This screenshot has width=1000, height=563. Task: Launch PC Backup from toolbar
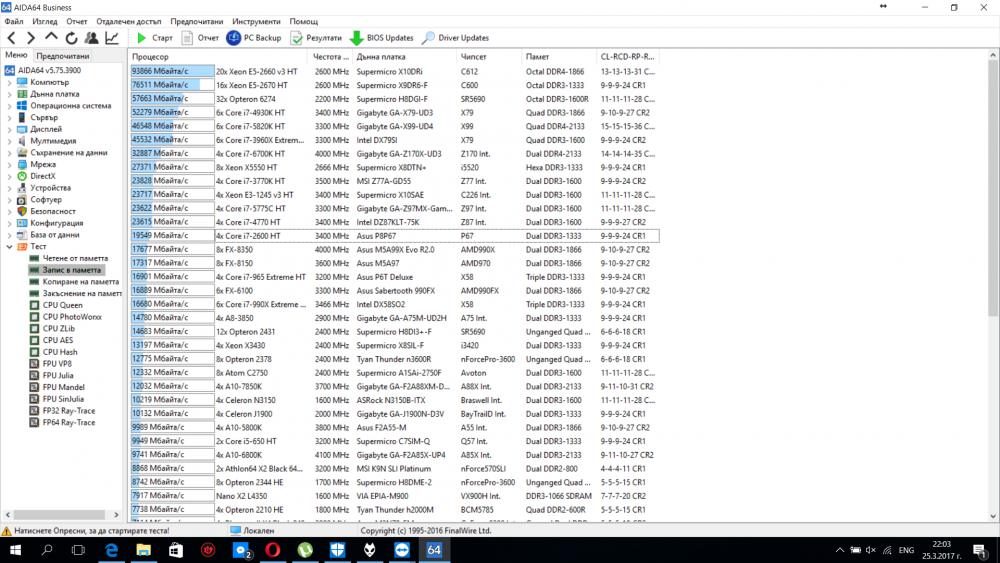click(x=254, y=38)
